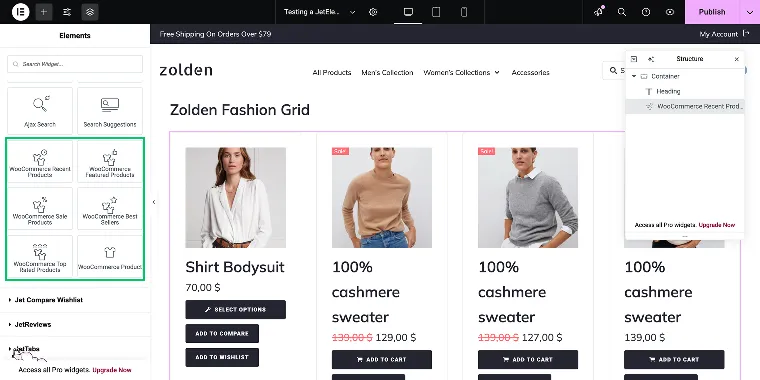Add the 129,00 $ cashmere sweater to cart
This screenshot has height=380, width=760.
click(x=382, y=360)
